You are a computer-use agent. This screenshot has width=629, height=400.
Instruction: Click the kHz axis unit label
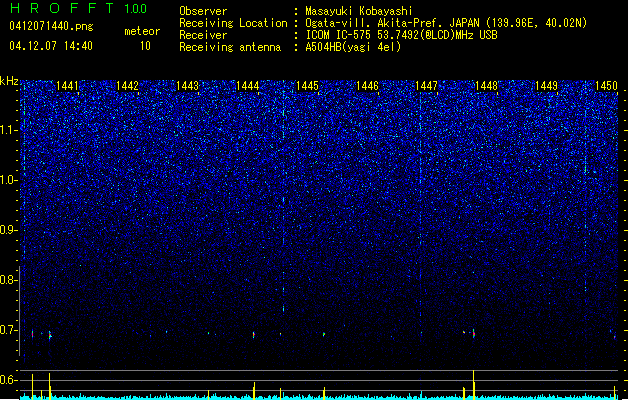pos(9,81)
